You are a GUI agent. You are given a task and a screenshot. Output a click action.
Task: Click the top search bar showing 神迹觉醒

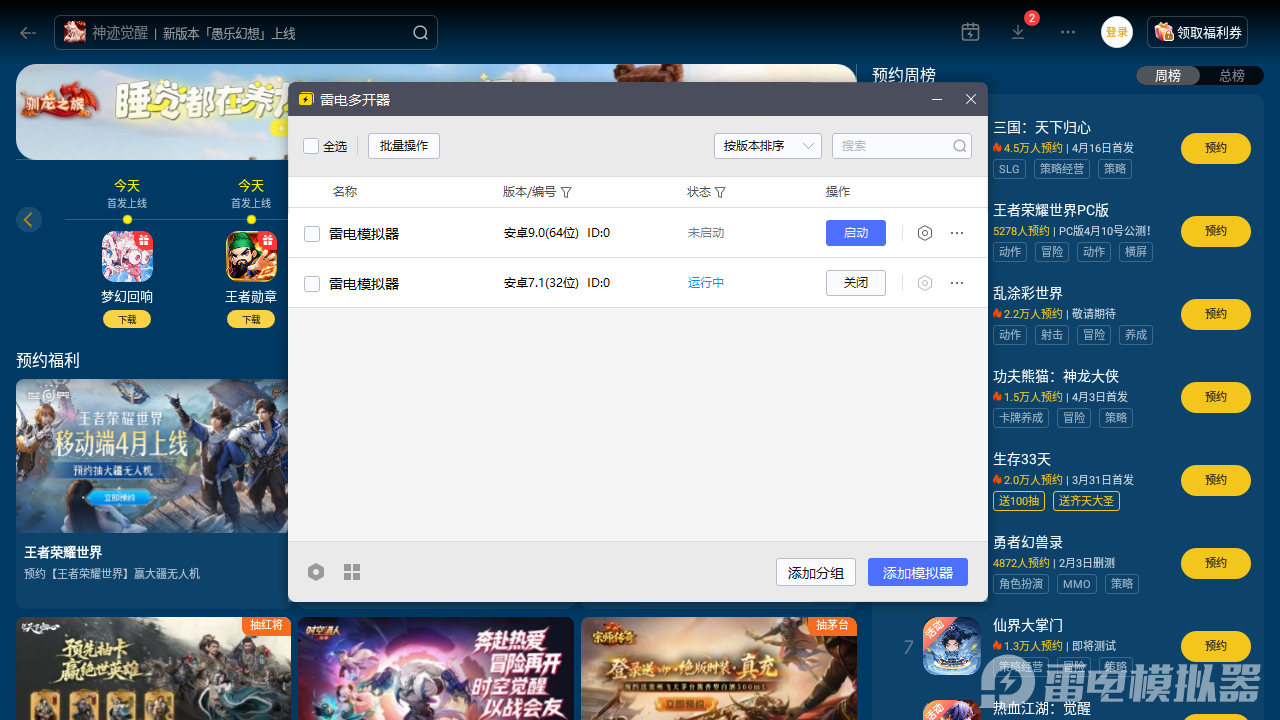246,33
